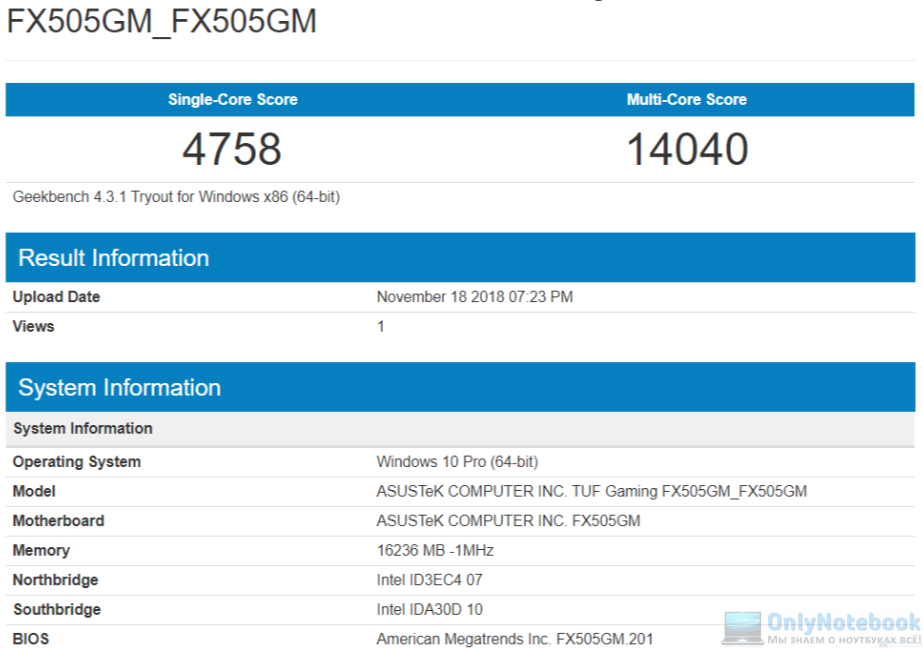Image resolution: width=923 pixels, height=648 pixels.
Task: Click the TUF Gaming FX505GM_FX505GM model value
Action: [591, 491]
